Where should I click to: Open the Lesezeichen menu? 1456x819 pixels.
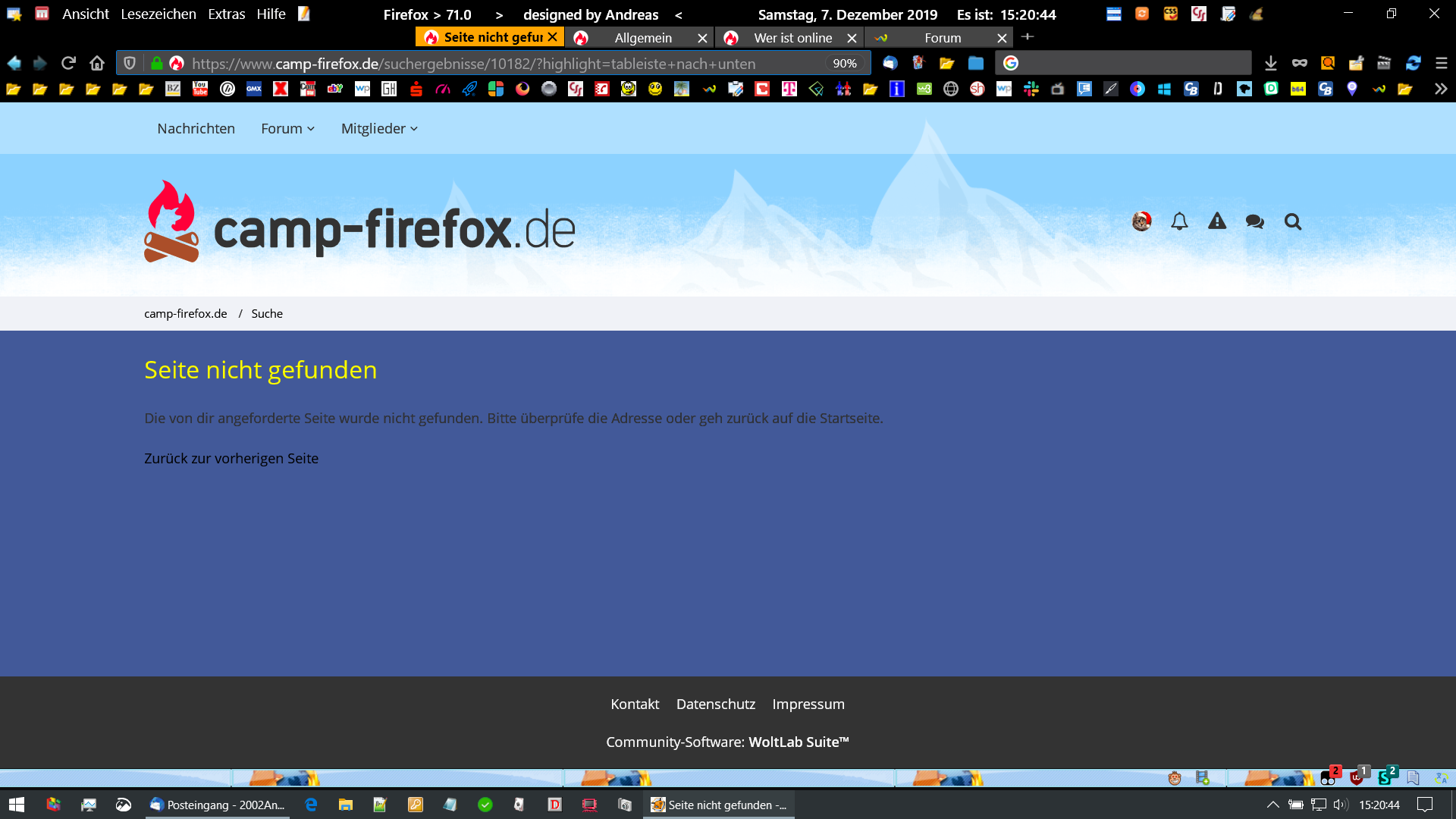(158, 14)
